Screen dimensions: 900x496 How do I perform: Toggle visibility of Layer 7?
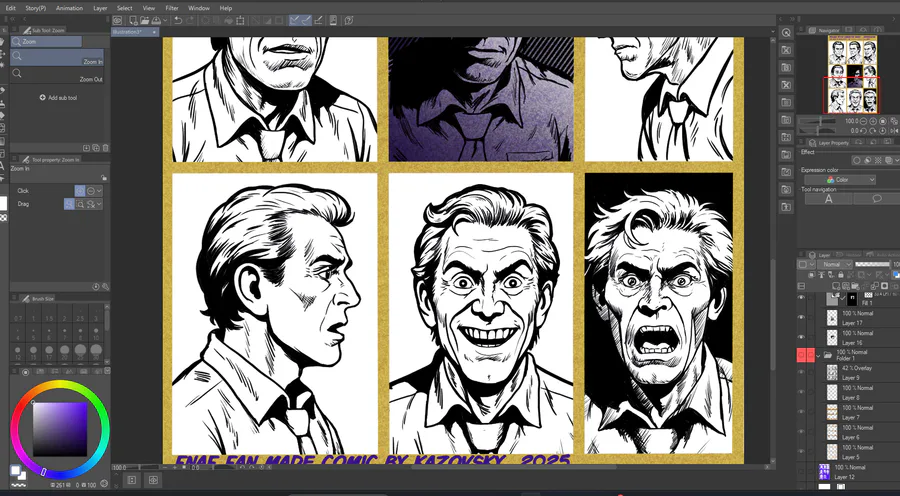801,412
